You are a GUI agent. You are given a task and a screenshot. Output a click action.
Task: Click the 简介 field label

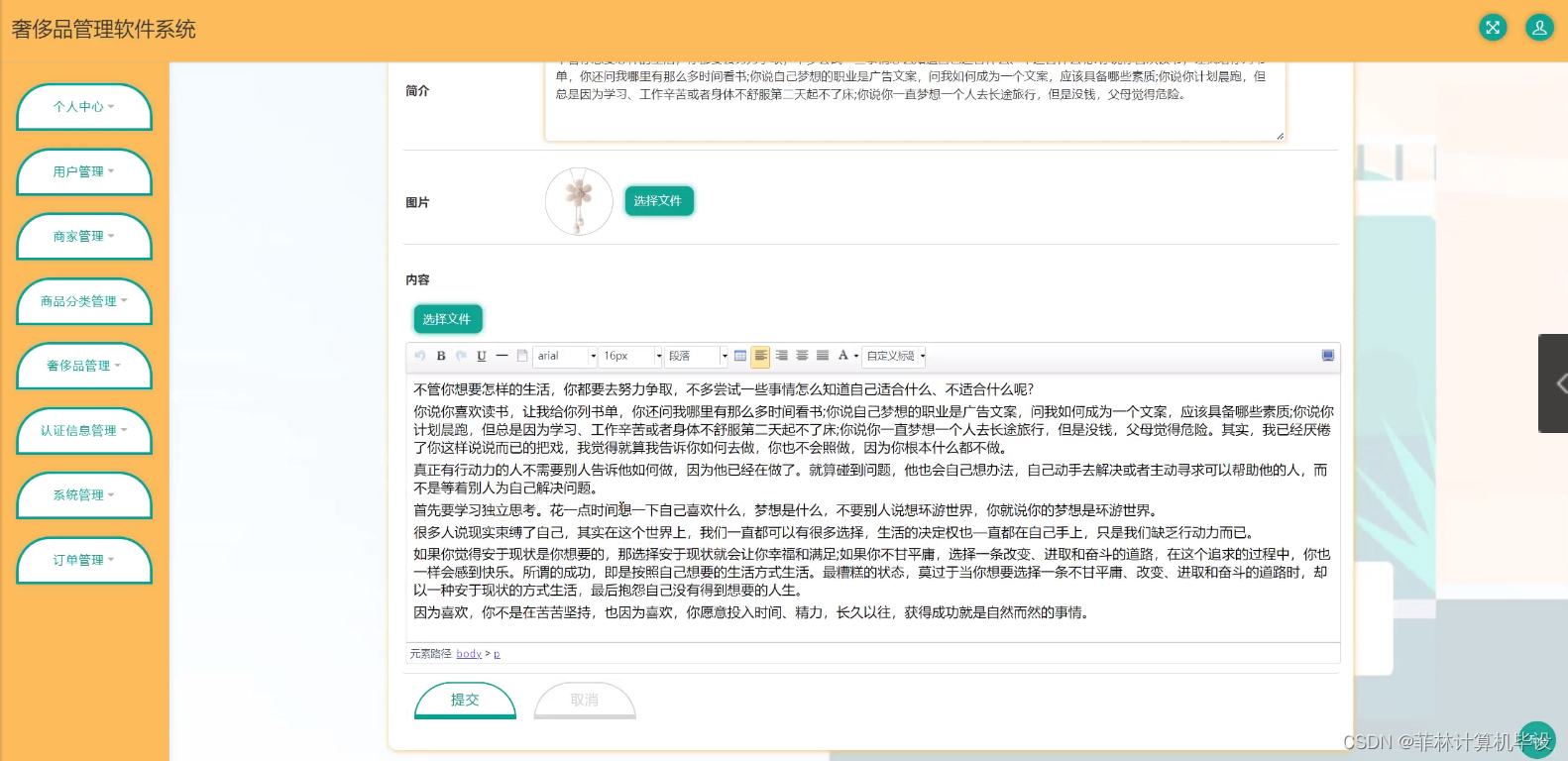pos(417,91)
